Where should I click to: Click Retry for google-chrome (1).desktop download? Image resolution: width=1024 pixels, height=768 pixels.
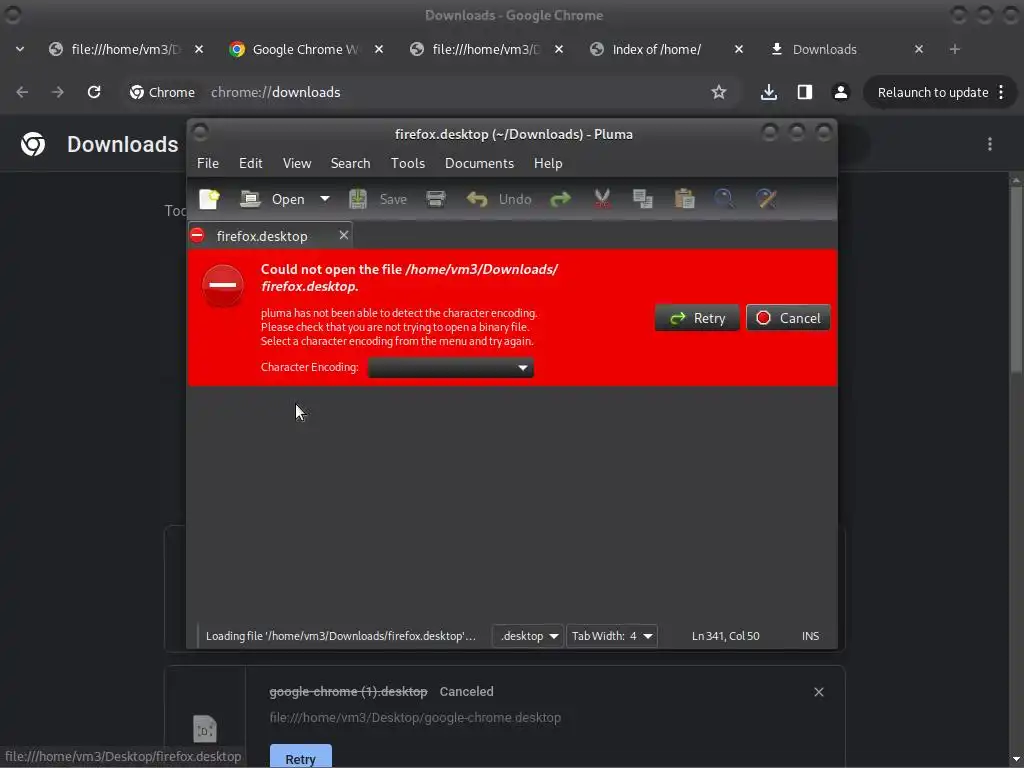pyautogui.click(x=300, y=759)
